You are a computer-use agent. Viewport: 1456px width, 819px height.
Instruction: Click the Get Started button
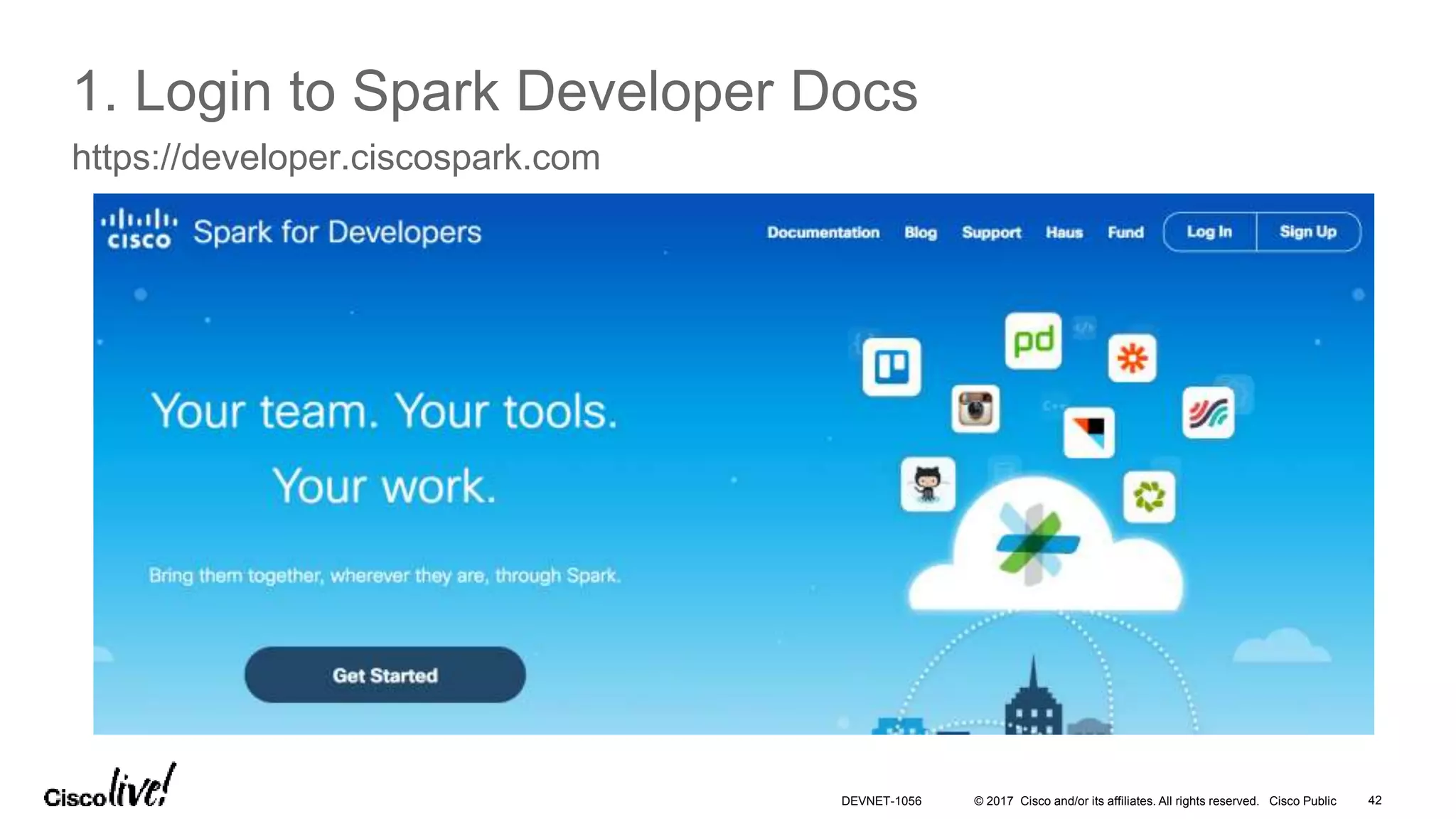(385, 675)
